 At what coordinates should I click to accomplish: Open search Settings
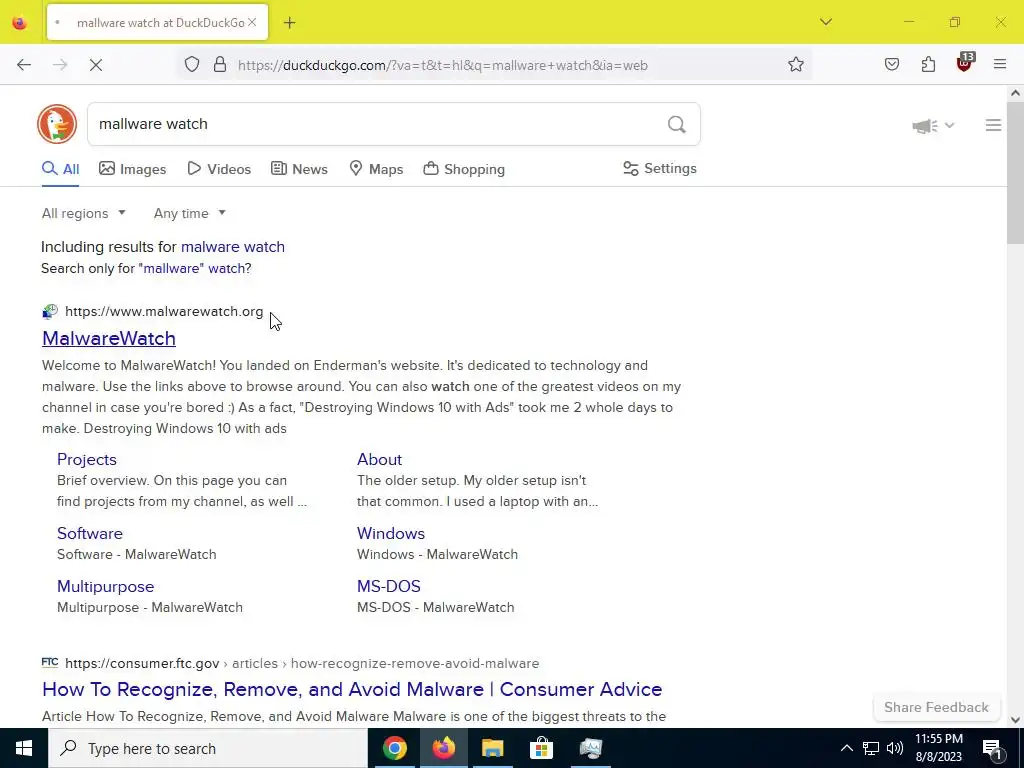click(x=660, y=168)
